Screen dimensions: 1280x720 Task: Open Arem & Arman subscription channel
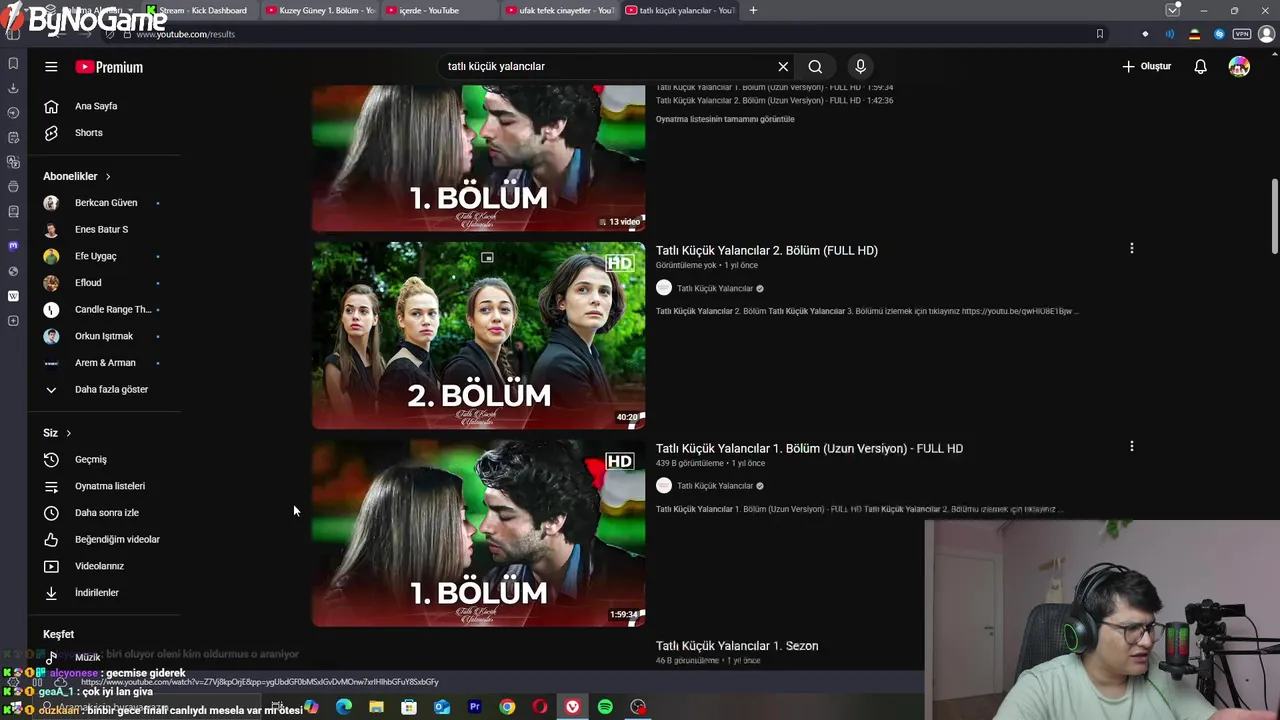pyautogui.click(x=105, y=363)
